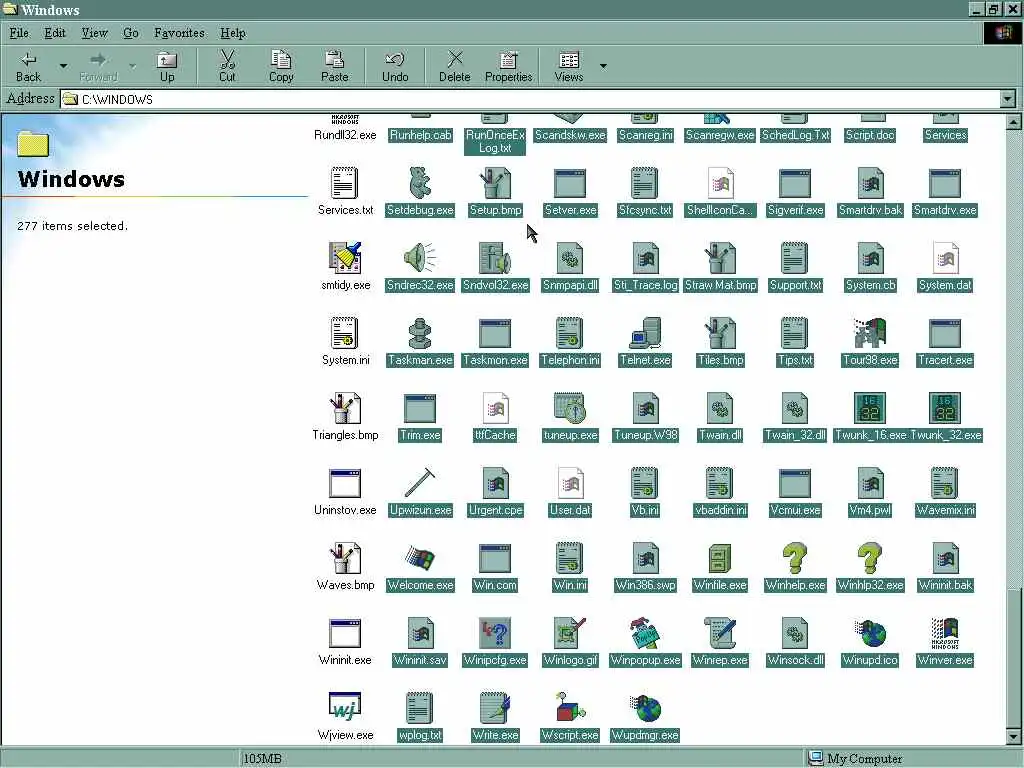The image size is (1024, 768).
Task: Open the Back history dropdown arrow
Action: pos(63,66)
